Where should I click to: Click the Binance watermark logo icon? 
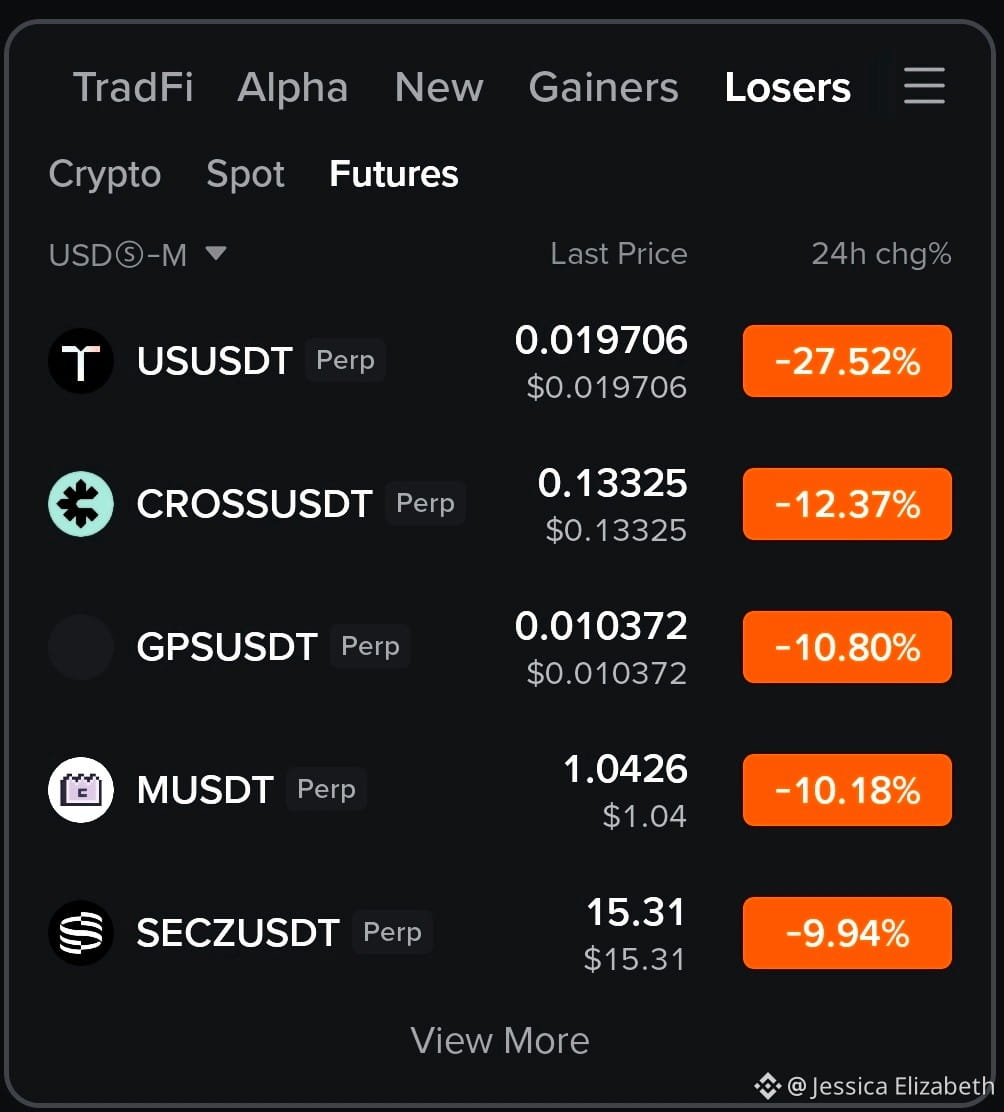tap(767, 1086)
